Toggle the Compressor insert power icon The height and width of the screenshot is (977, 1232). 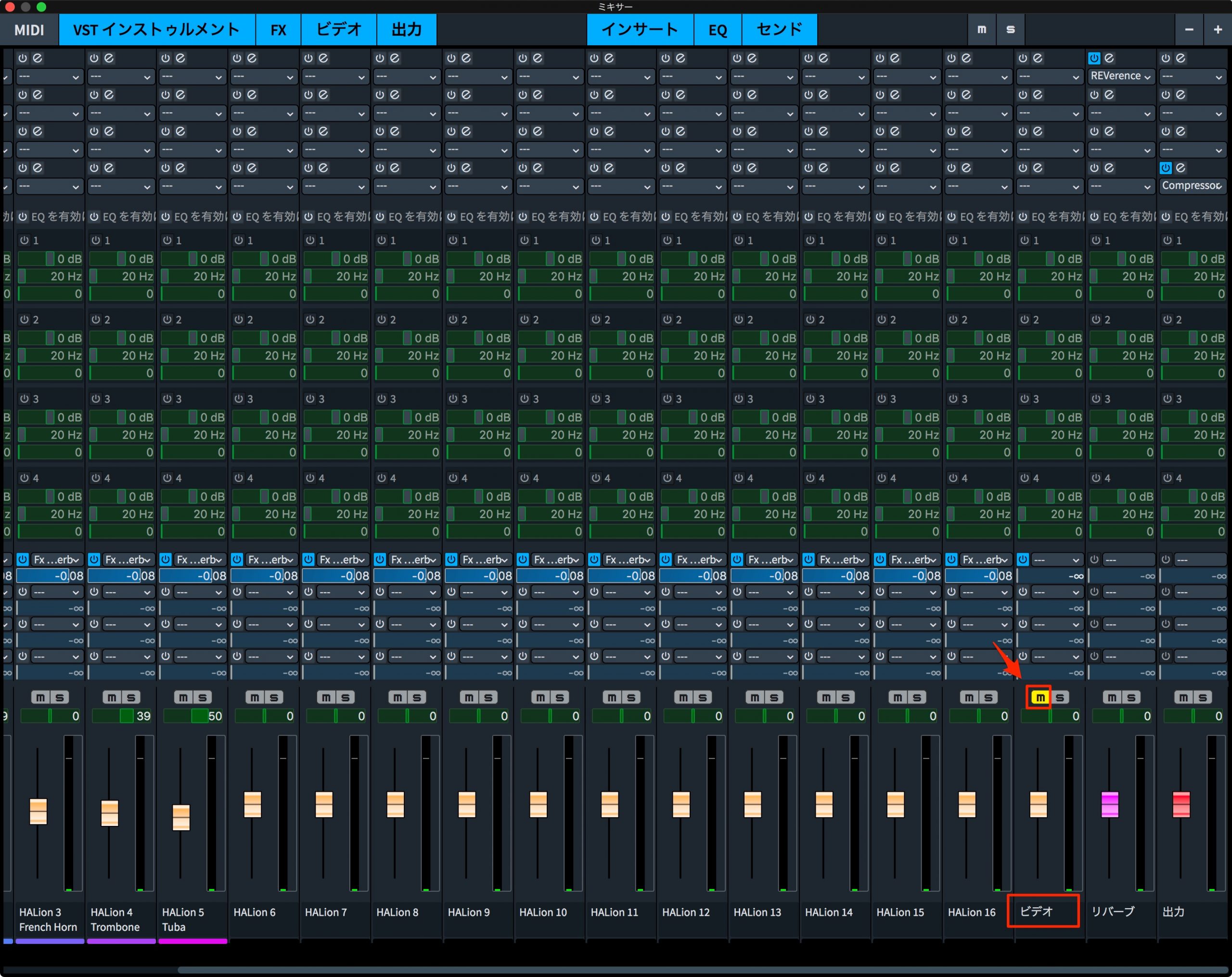click(x=1166, y=168)
